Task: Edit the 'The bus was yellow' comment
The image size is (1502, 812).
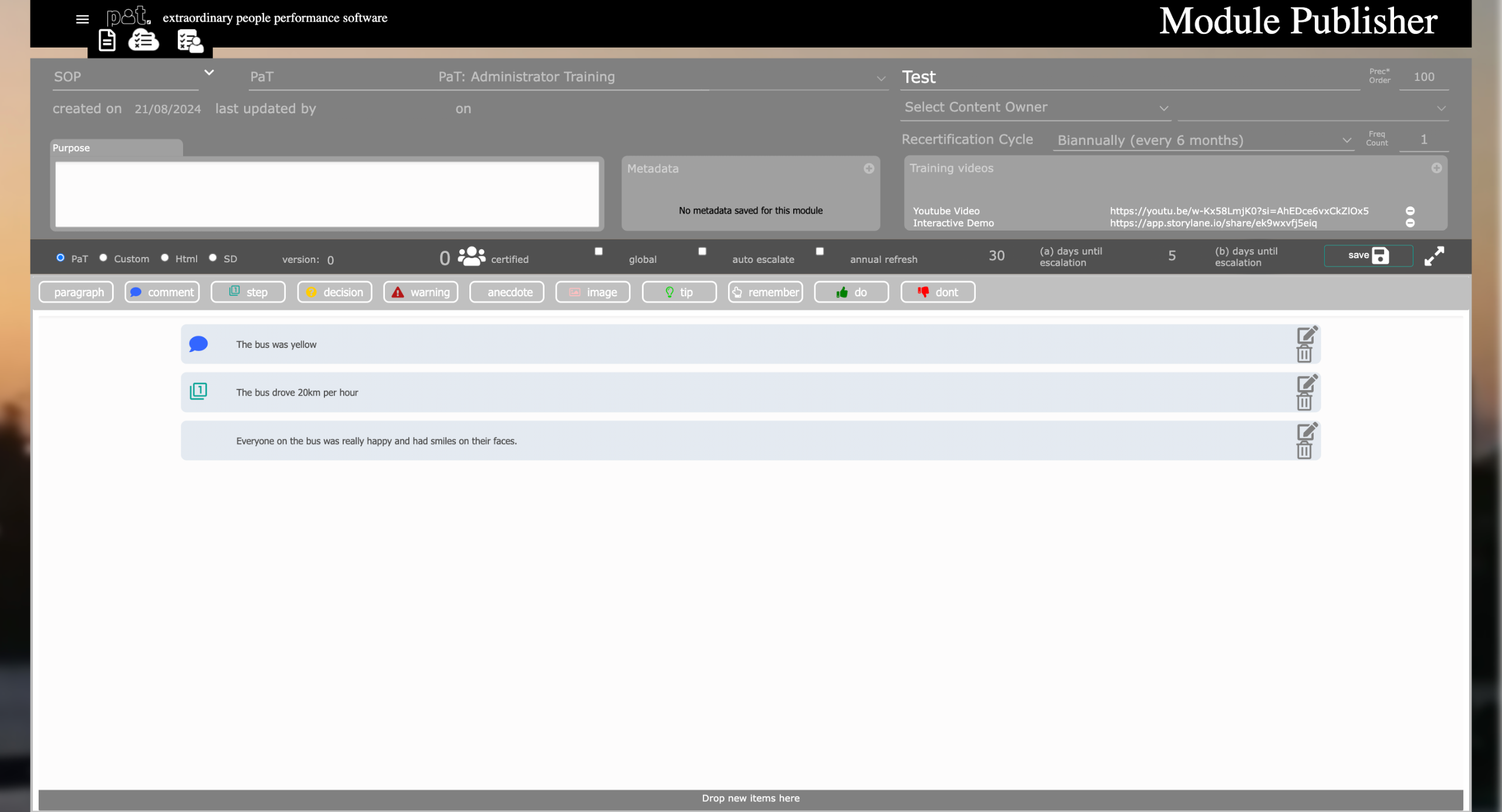Action: [1306, 335]
